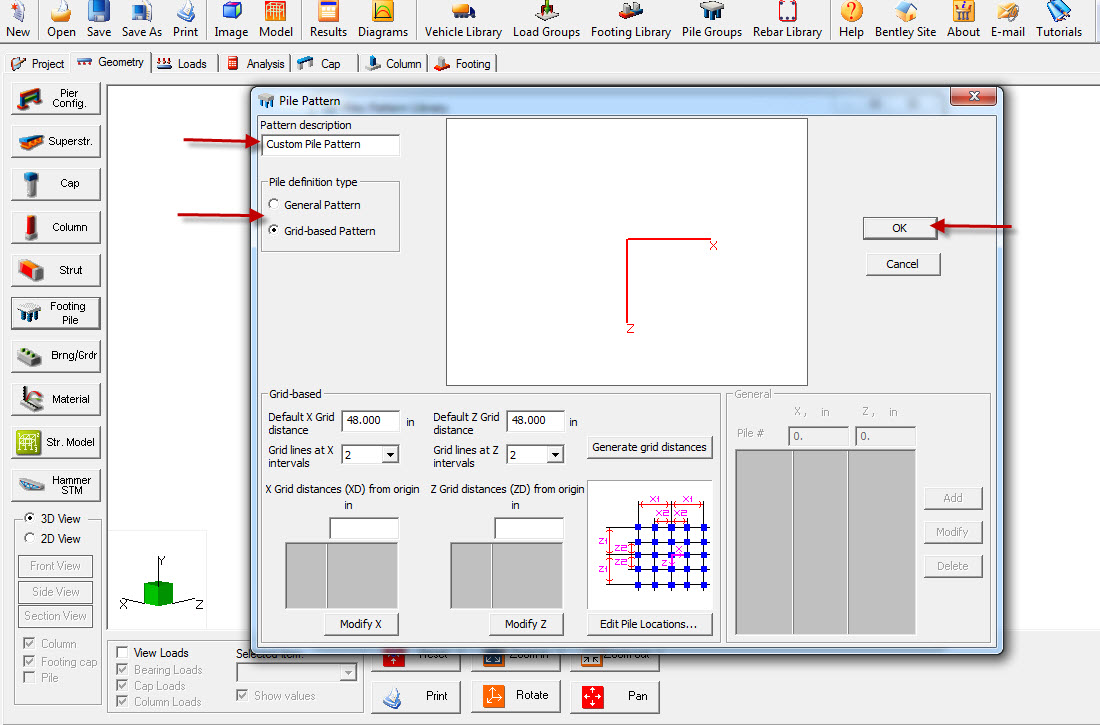
Task: Click the Column sidebar button
Action: (56, 227)
